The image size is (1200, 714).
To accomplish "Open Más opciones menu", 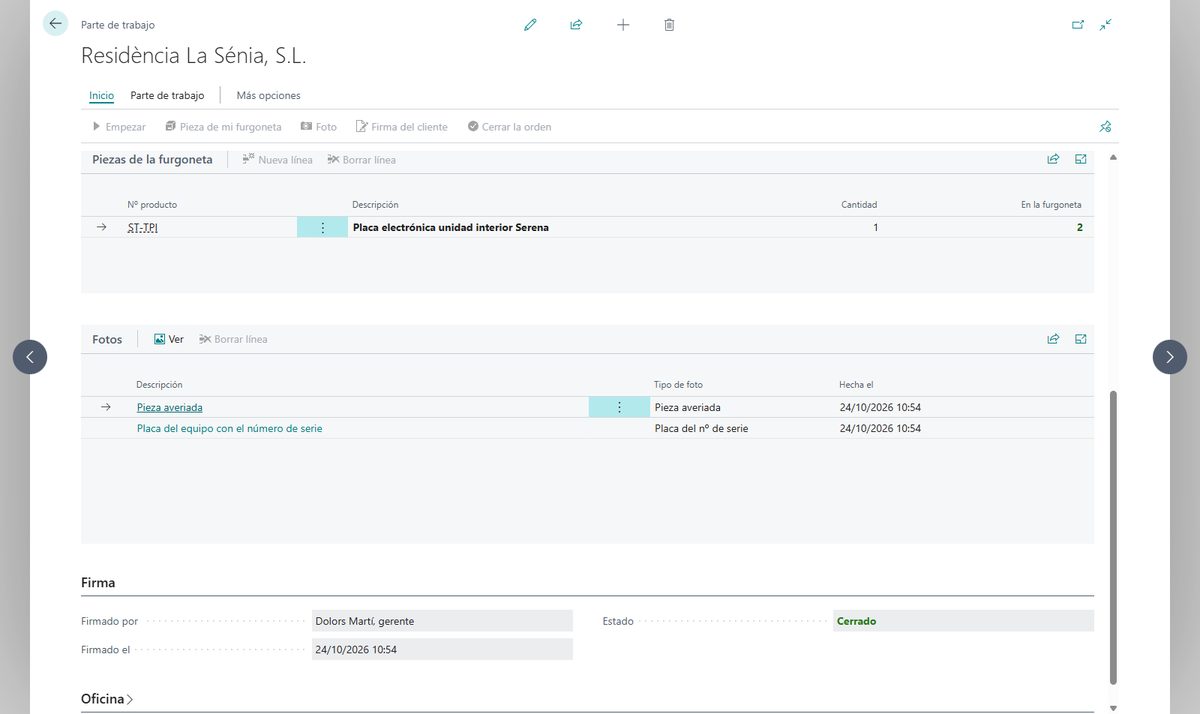I will tap(268, 96).
